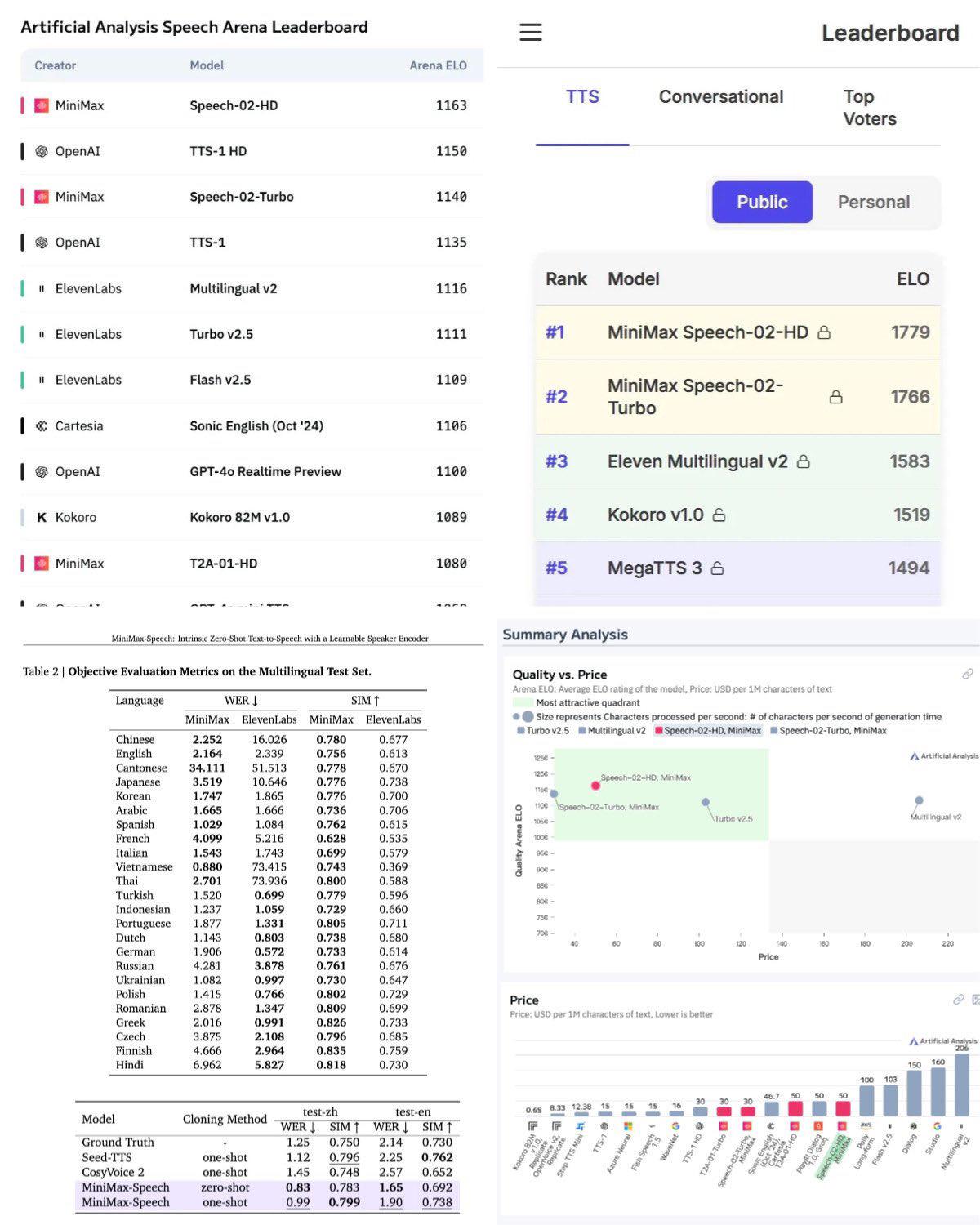
Task: Click Ground Truth row in cloning table
Action: (x=267, y=1142)
